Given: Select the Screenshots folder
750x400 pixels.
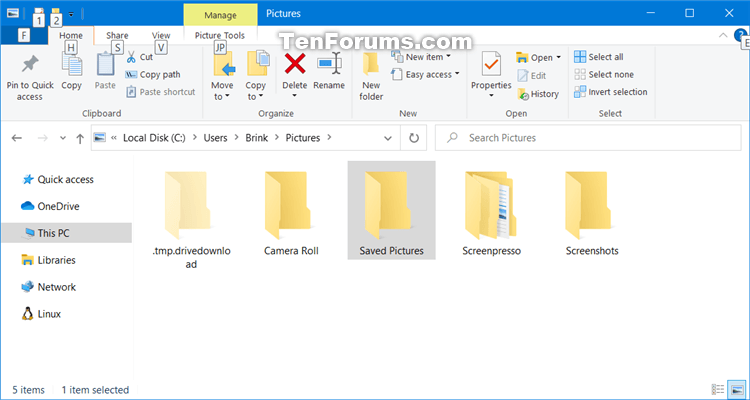Looking at the screenshot, I should [592, 211].
